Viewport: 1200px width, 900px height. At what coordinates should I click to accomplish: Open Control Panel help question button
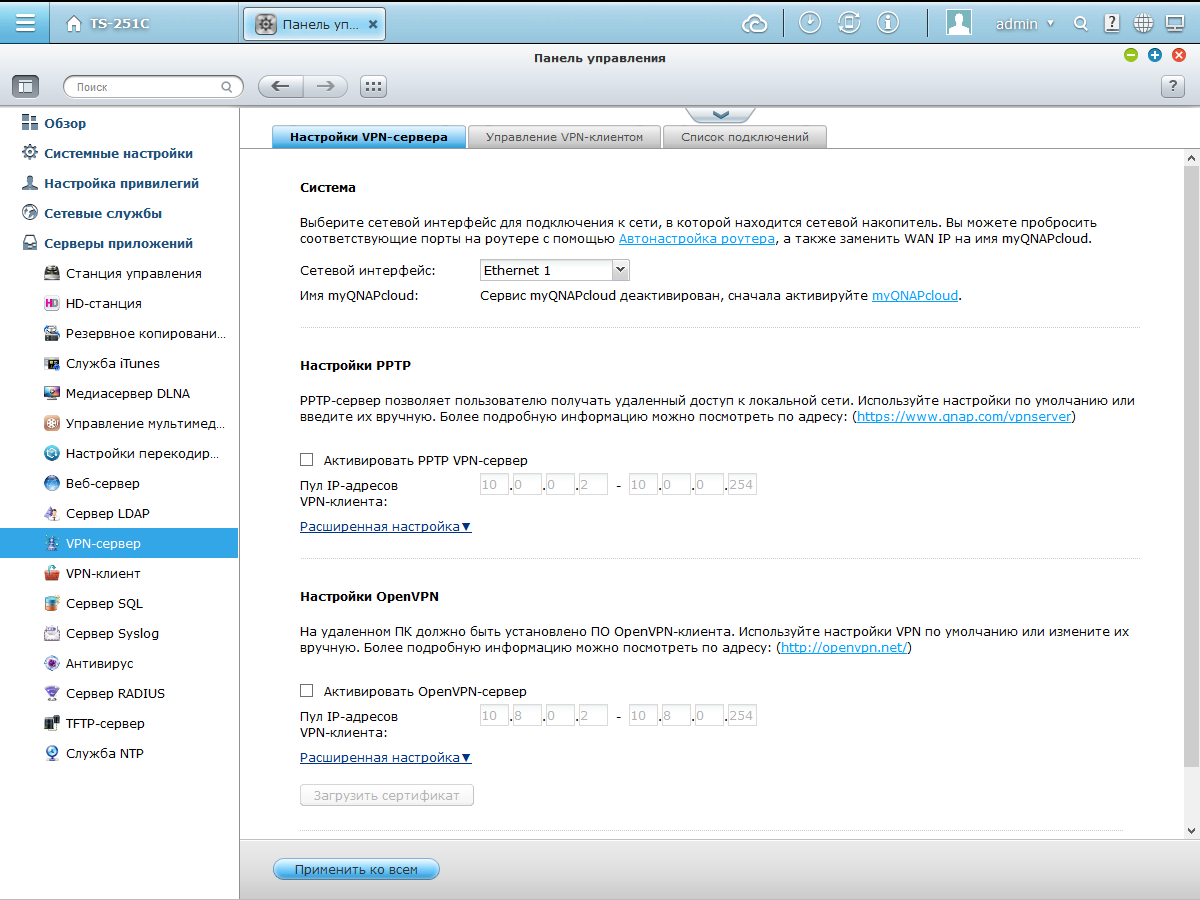click(x=1173, y=87)
